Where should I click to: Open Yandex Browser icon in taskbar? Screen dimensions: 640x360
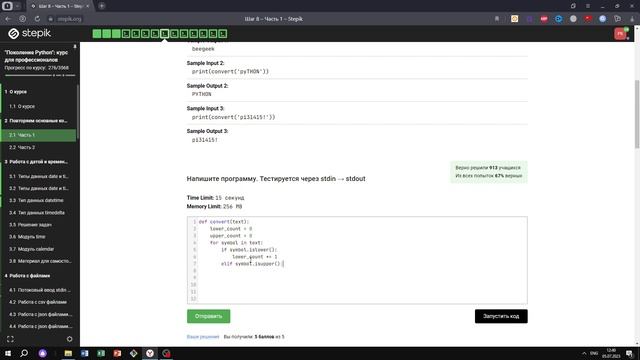tap(150, 353)
